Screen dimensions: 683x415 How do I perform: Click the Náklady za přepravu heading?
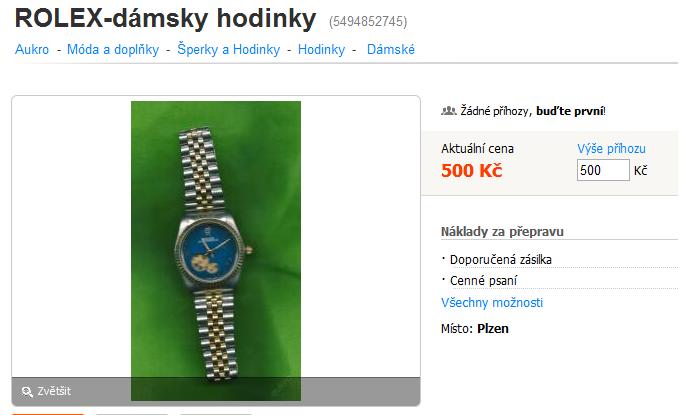[x=502, y=232]
